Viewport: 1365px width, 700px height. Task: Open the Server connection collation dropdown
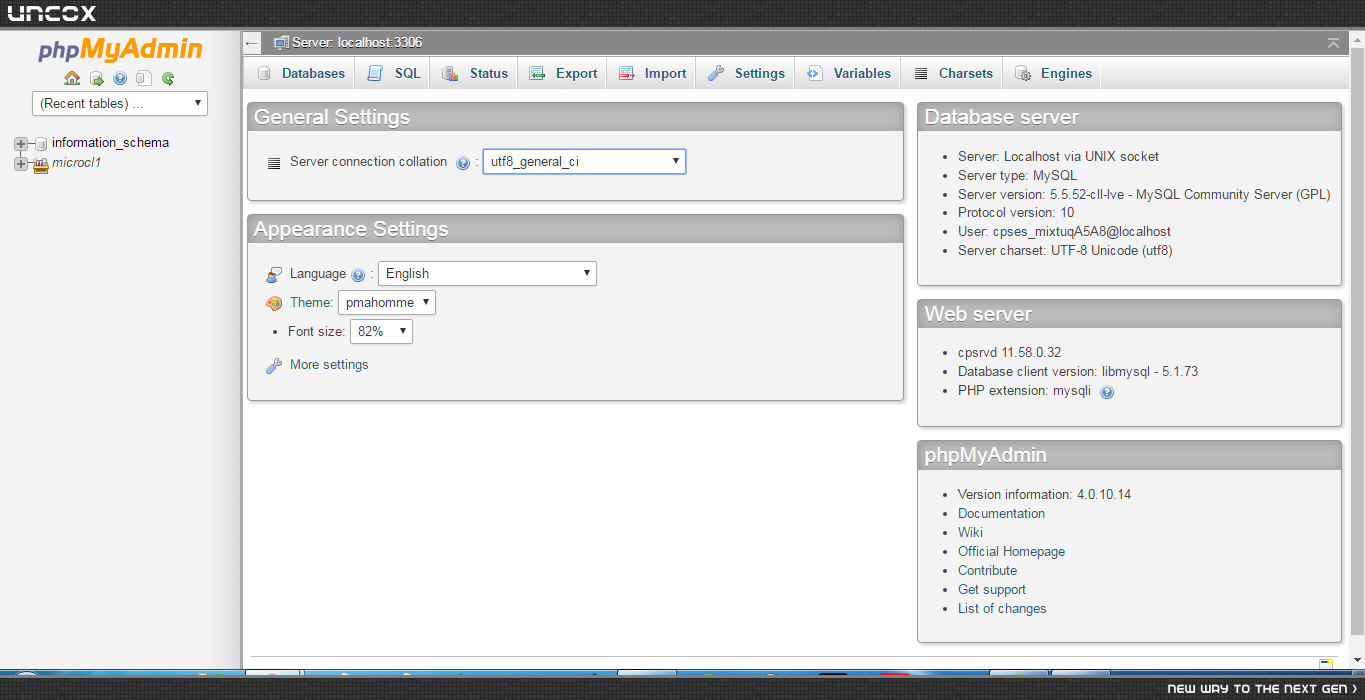[x=584, y=161]
